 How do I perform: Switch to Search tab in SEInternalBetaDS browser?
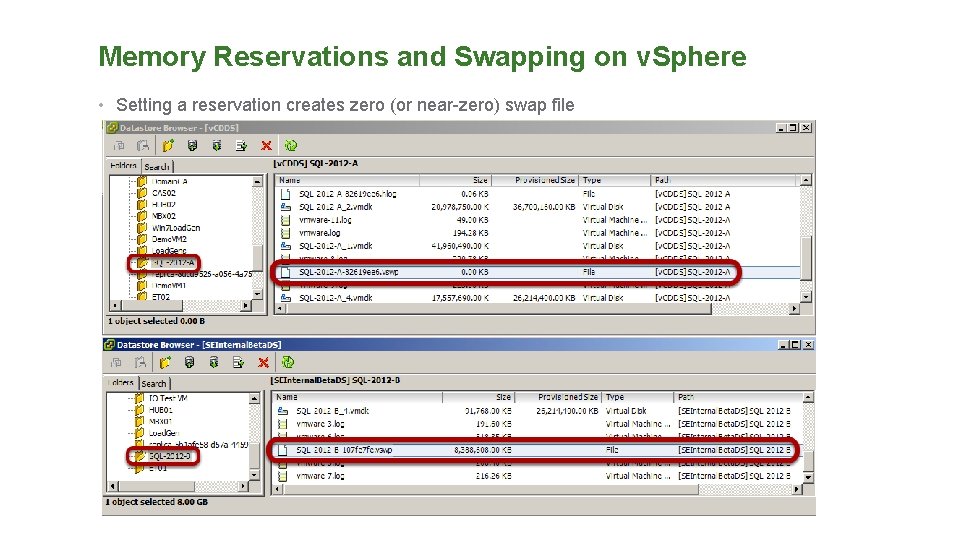click(154, 383)
